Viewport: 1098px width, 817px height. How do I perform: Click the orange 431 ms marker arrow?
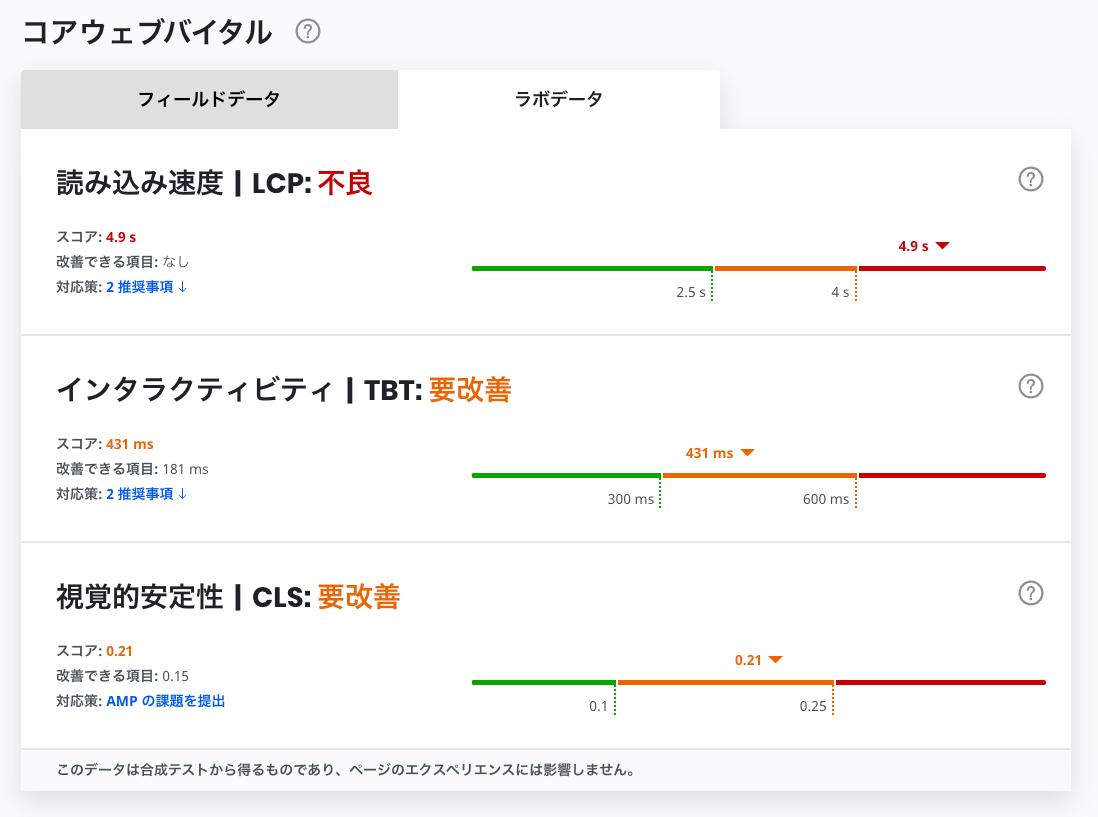coord(746,453)
